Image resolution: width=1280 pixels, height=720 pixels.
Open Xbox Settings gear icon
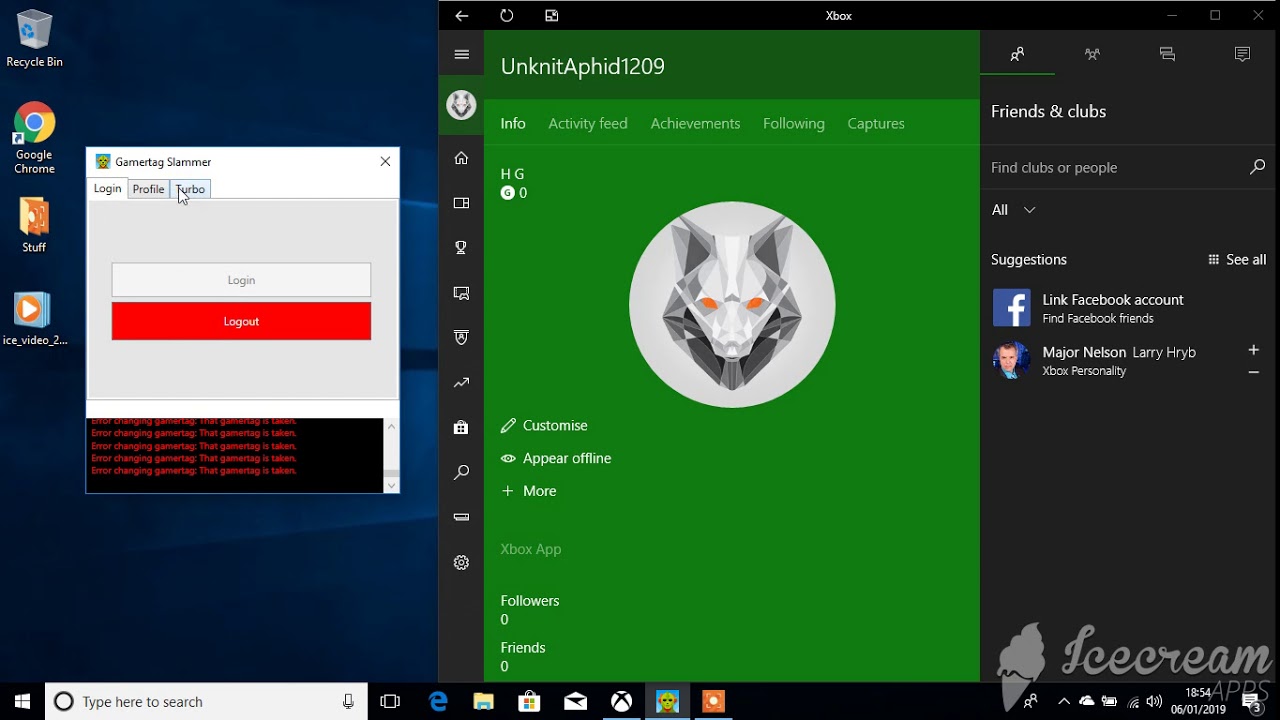coord(461,563)
